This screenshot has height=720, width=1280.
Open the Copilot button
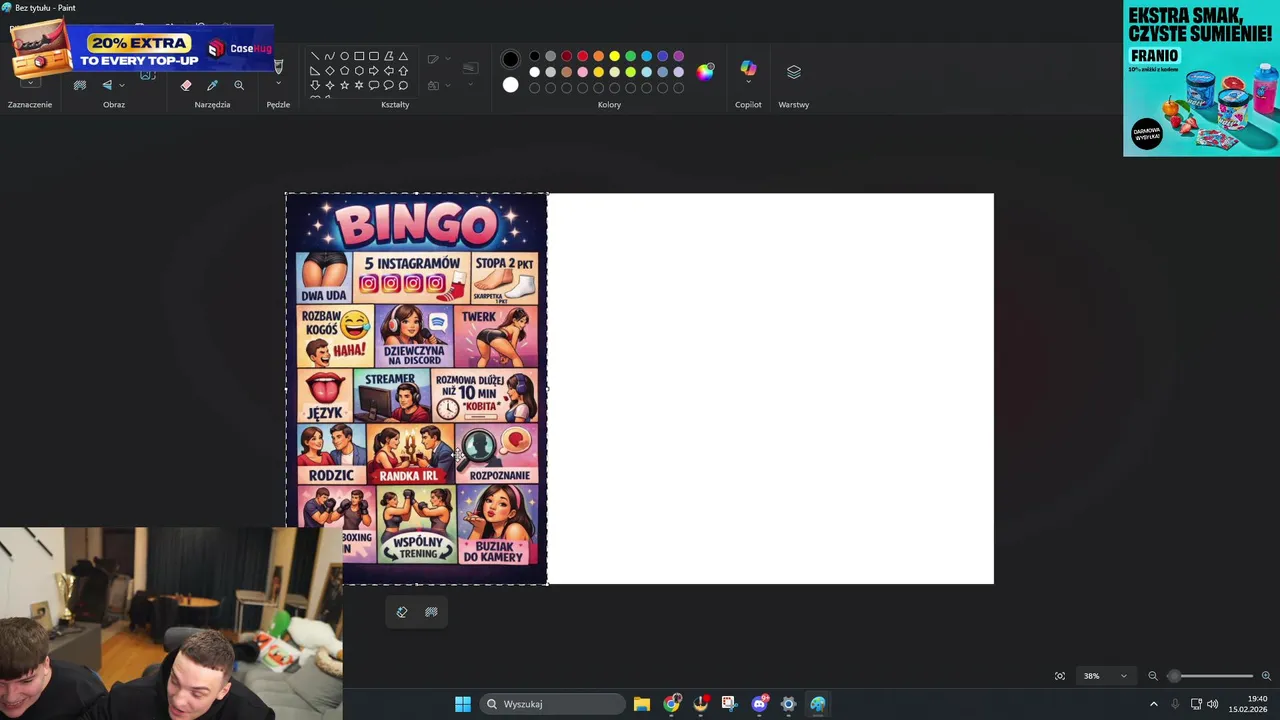[748, 68]
